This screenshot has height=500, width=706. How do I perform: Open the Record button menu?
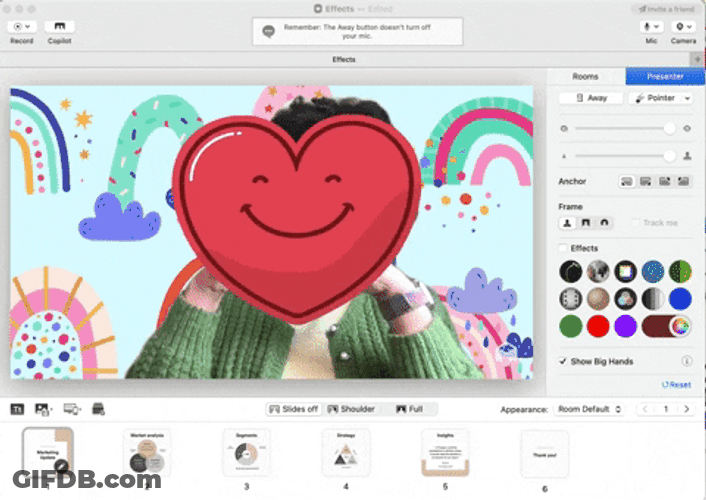(x=22, y=27)
